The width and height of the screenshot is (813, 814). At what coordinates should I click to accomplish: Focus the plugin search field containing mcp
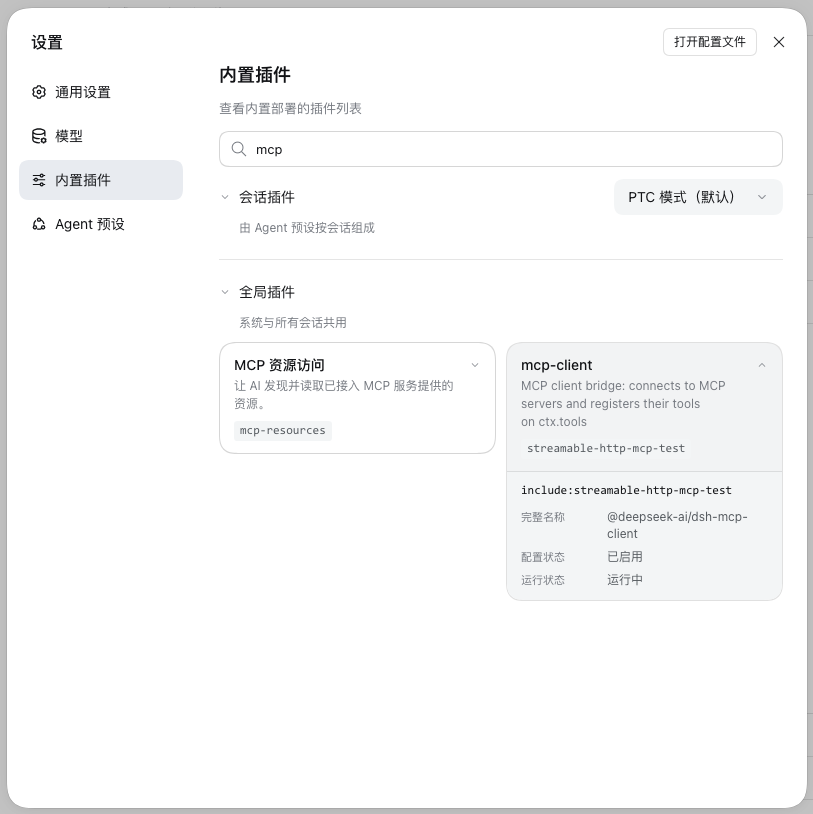pyautogui.click(x=500, y=149)
